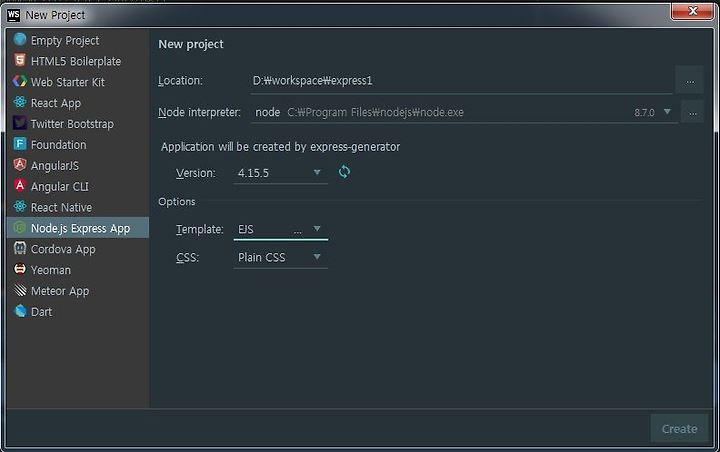Image resolution: width=720 pixels, height=452 pixels.
Task: Click the Node interpreter label
Action: coord(199,112)
